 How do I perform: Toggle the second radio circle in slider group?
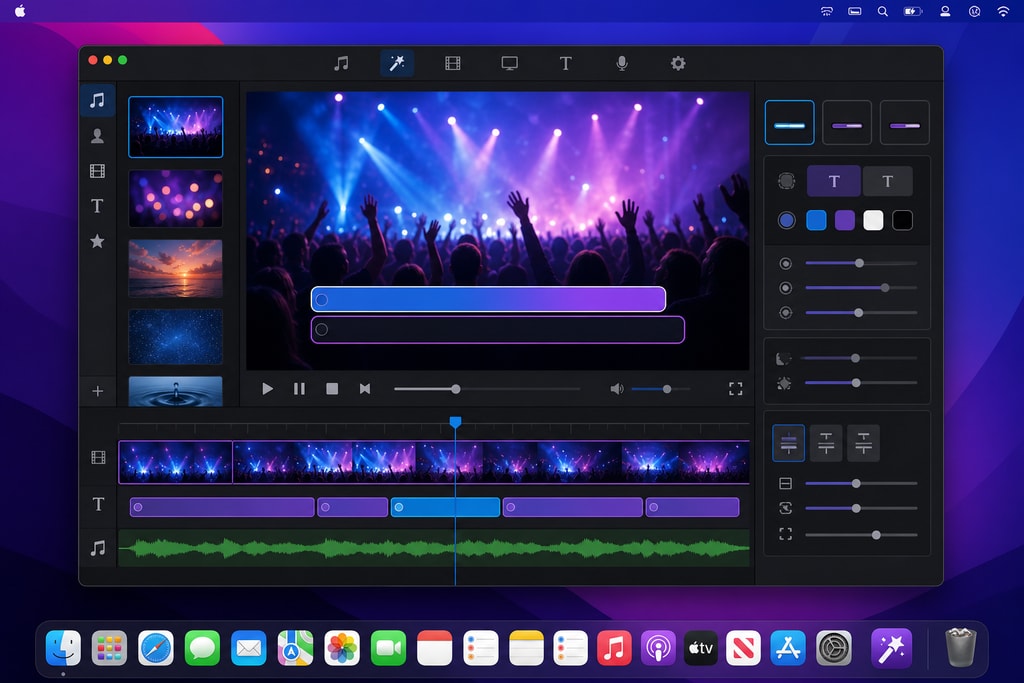(786, 288)
